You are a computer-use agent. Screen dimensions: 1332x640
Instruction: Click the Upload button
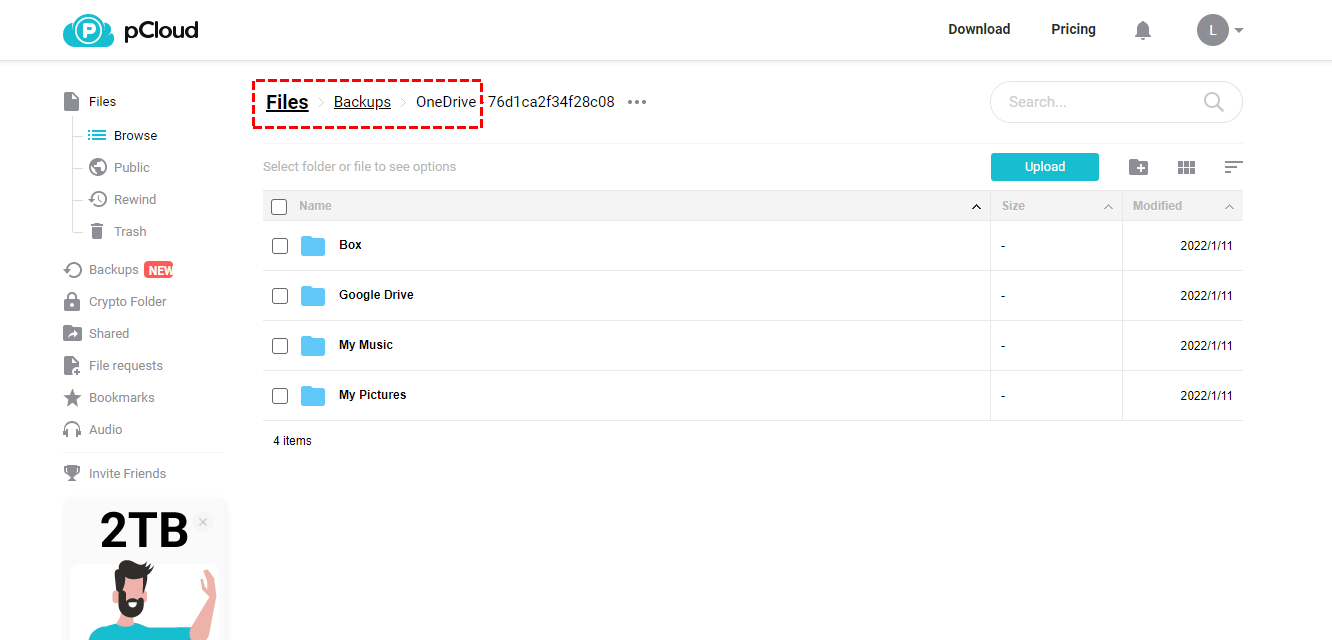(1045, 167)
